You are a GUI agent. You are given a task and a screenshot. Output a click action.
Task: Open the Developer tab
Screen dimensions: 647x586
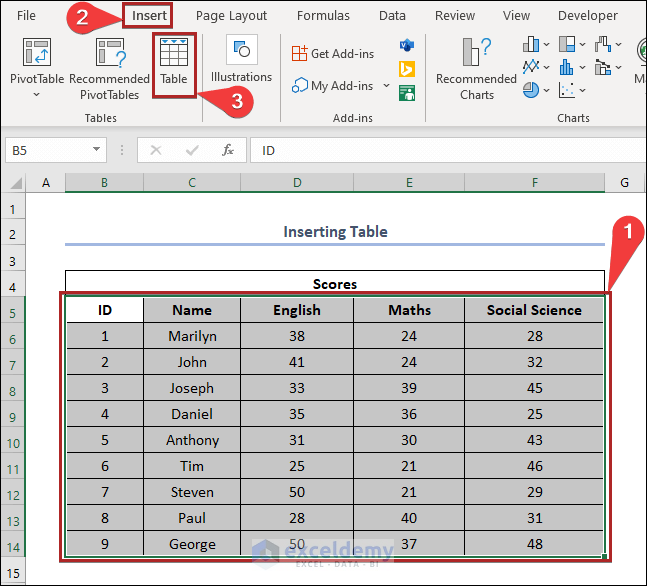588,16
